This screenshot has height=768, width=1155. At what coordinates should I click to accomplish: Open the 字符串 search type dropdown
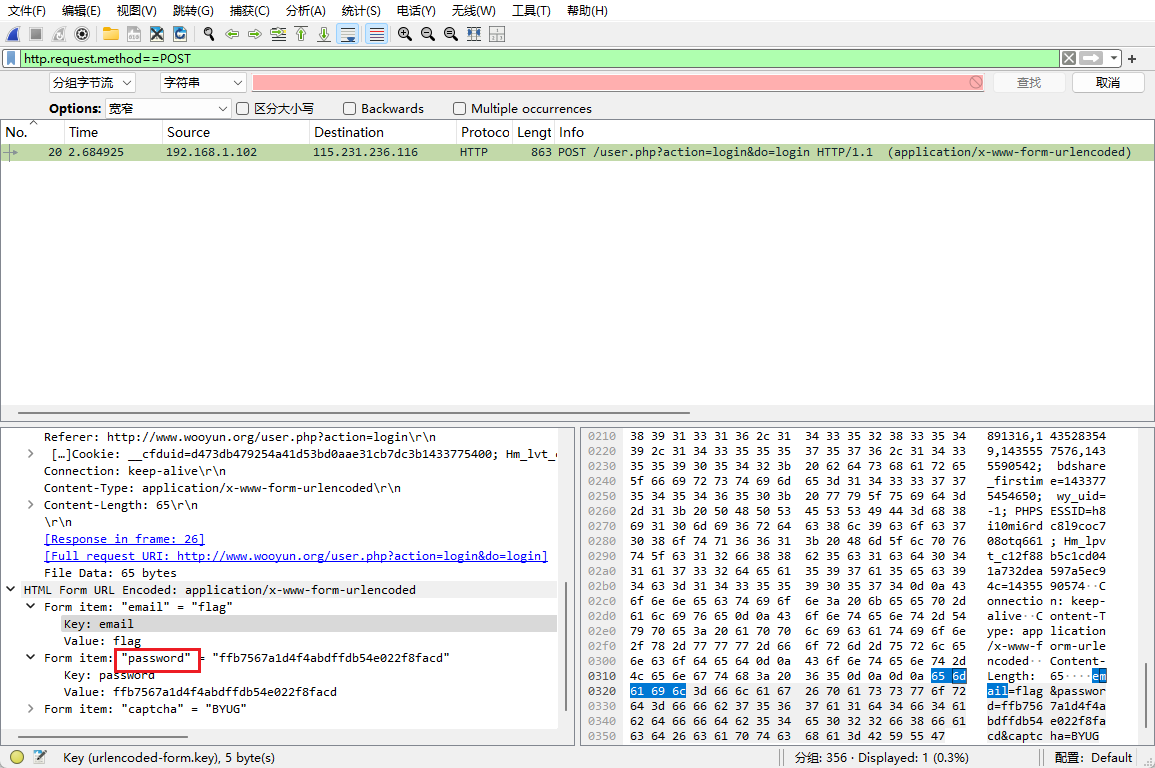(203, 82)
